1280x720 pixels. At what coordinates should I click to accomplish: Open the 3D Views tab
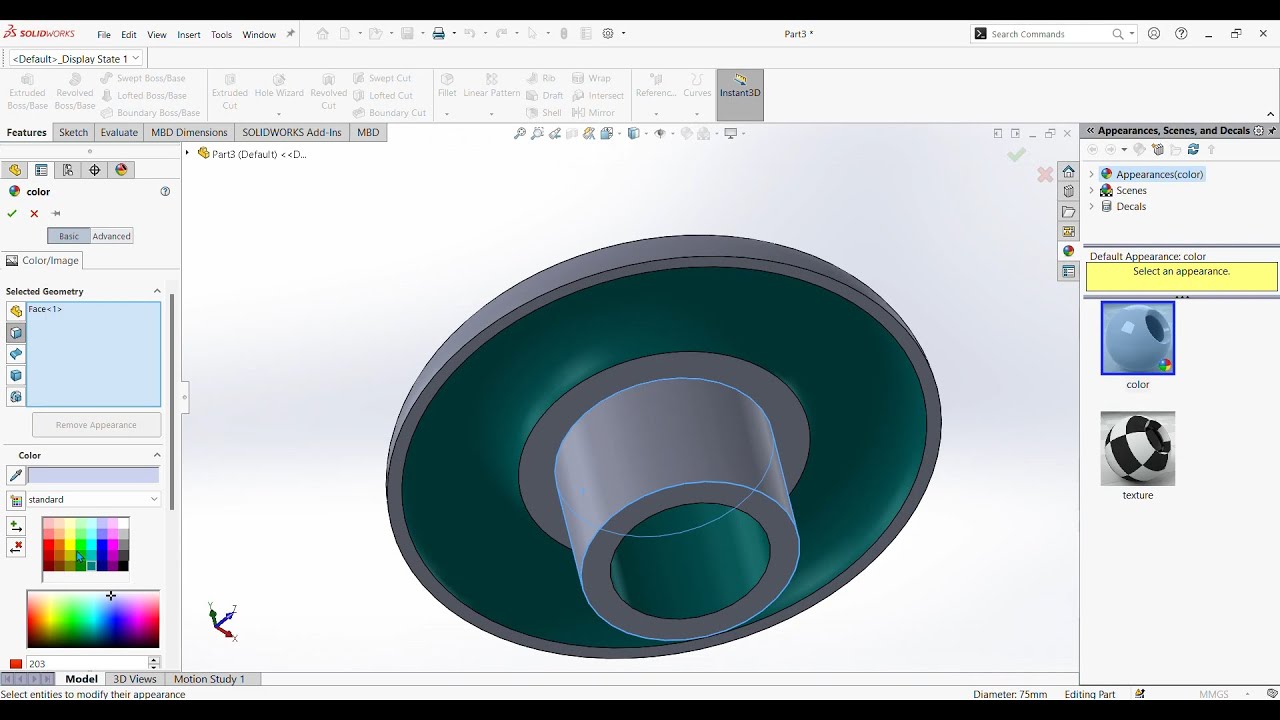(x=135, y=679)
